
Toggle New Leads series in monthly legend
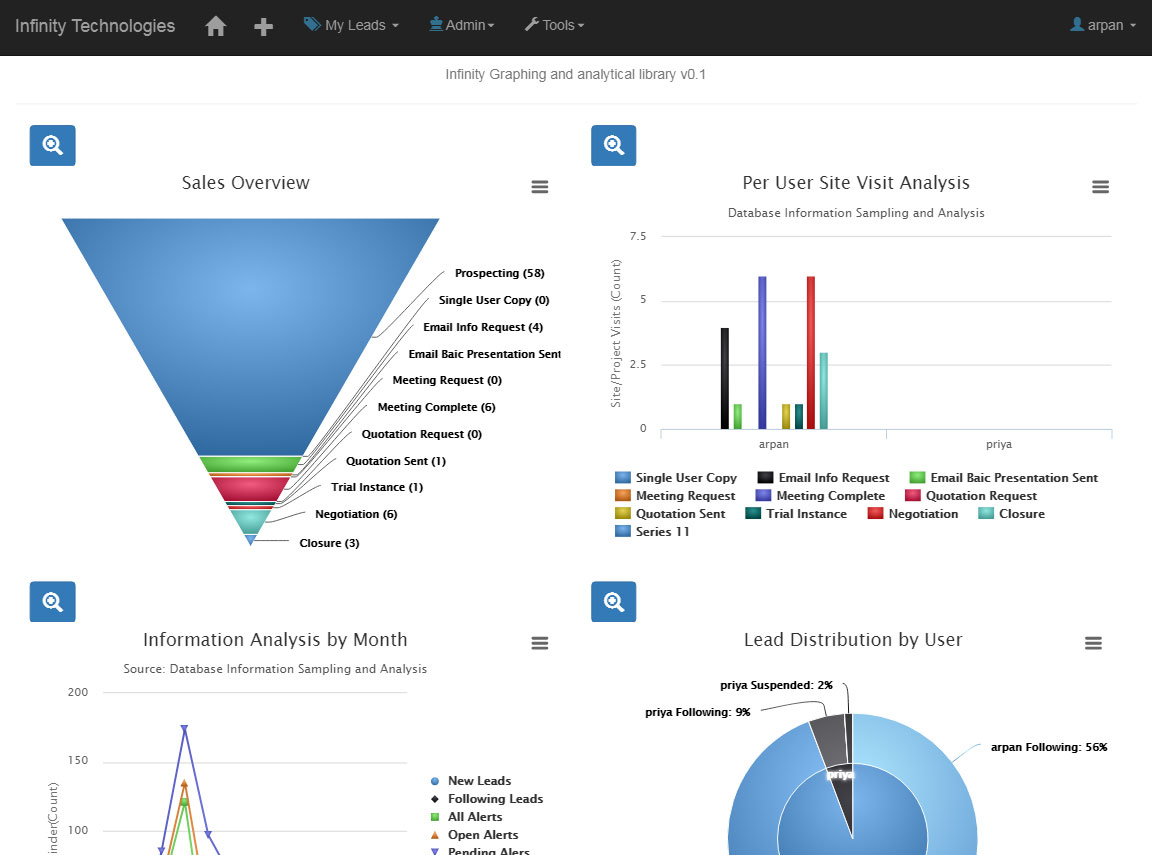click(x=471, y=781)
